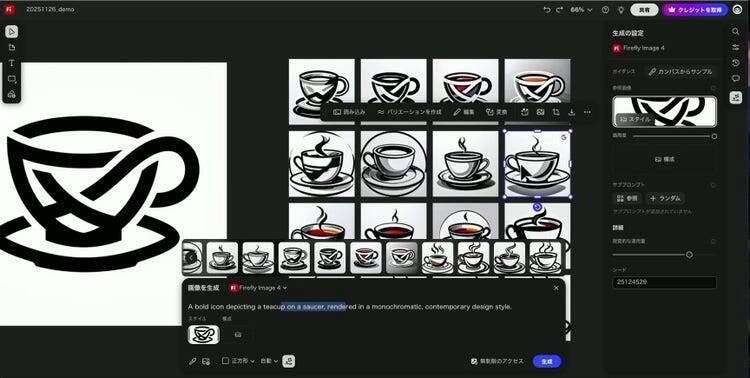Toggle unlimited access checkbox
Viewport: 750px width, 378px height.
[x=474, y=362]
